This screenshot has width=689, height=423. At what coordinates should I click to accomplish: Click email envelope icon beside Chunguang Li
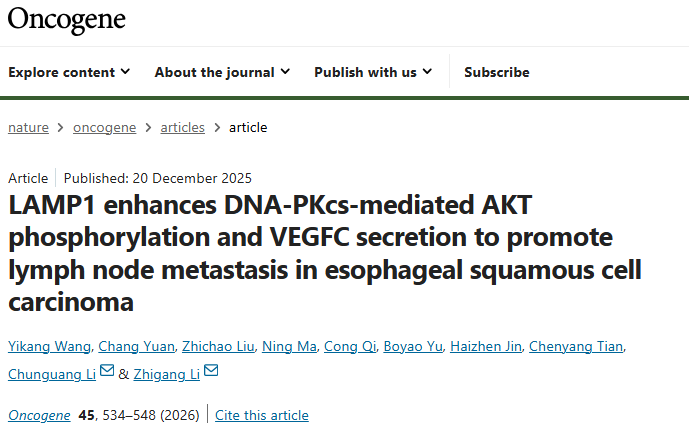point(107,373)
